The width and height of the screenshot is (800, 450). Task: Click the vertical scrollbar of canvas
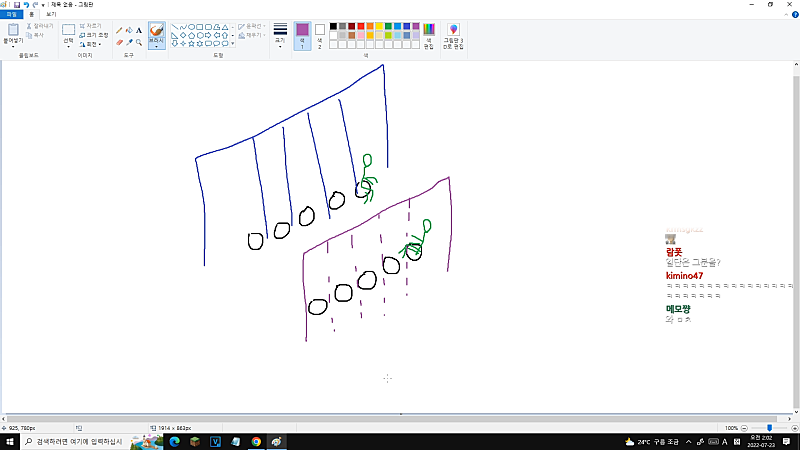point(796,240)
